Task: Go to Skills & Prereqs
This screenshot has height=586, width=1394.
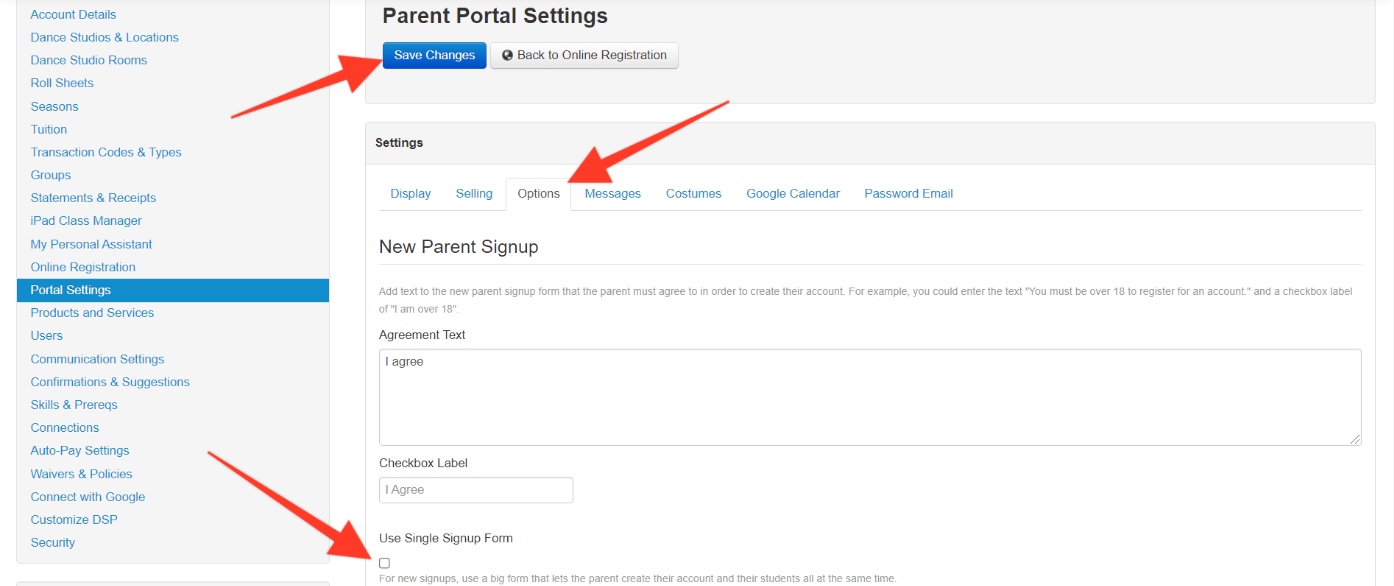Action: tap(74, 405)
